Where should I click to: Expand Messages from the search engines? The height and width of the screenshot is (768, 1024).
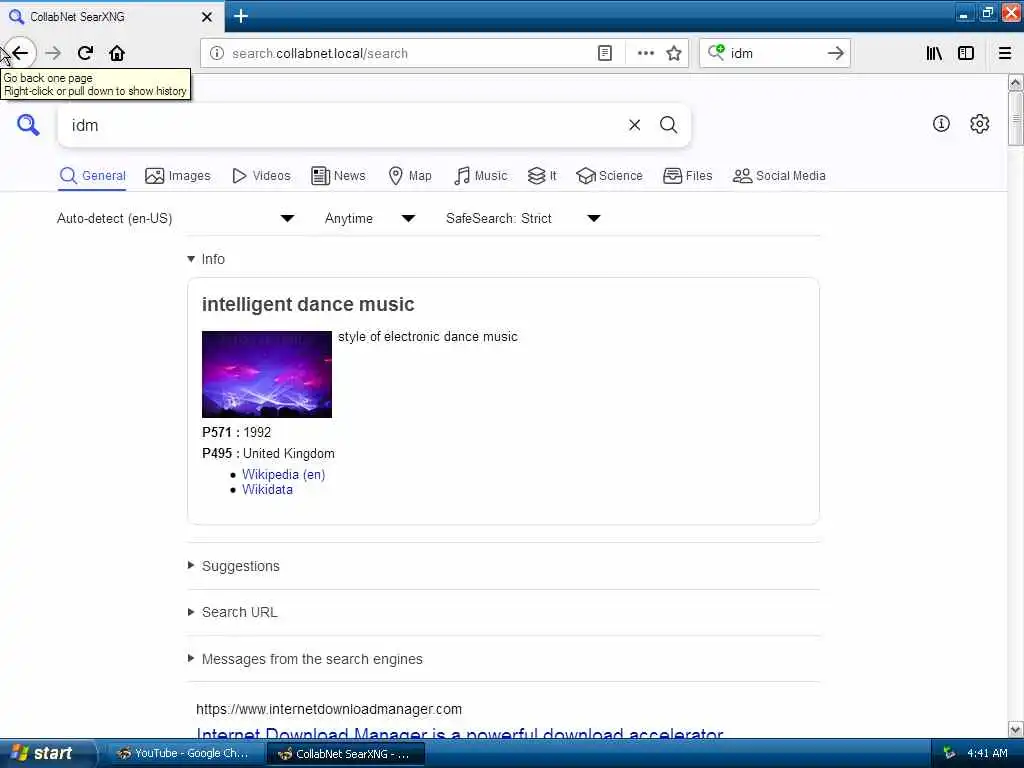click(305, 659)
